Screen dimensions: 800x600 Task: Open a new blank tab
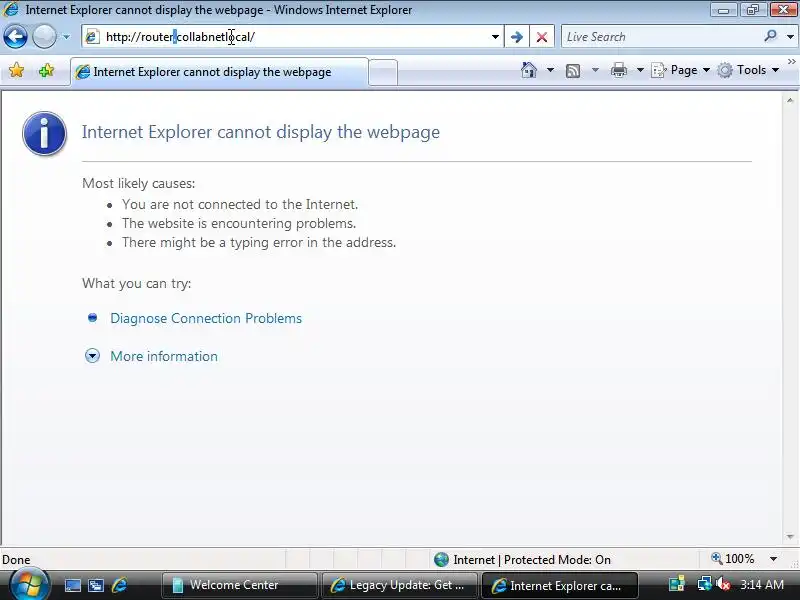383,72
